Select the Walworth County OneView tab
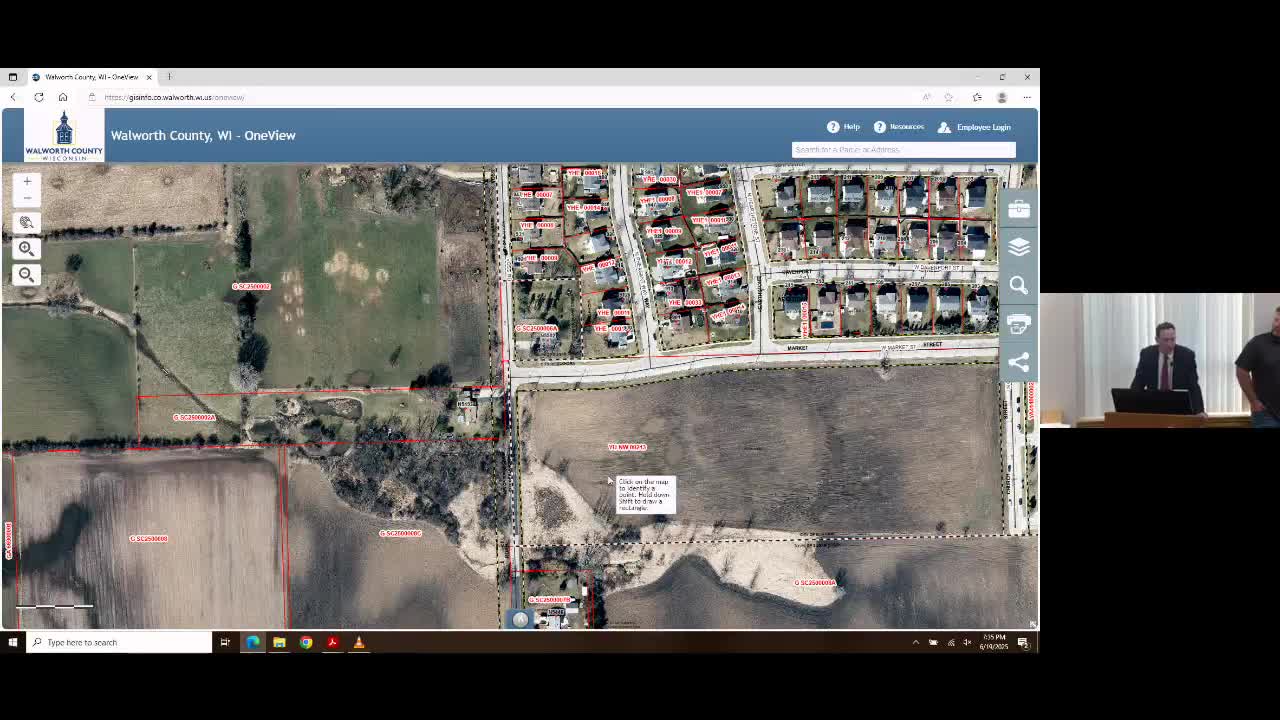1280x720 pixels. point(91,77)
